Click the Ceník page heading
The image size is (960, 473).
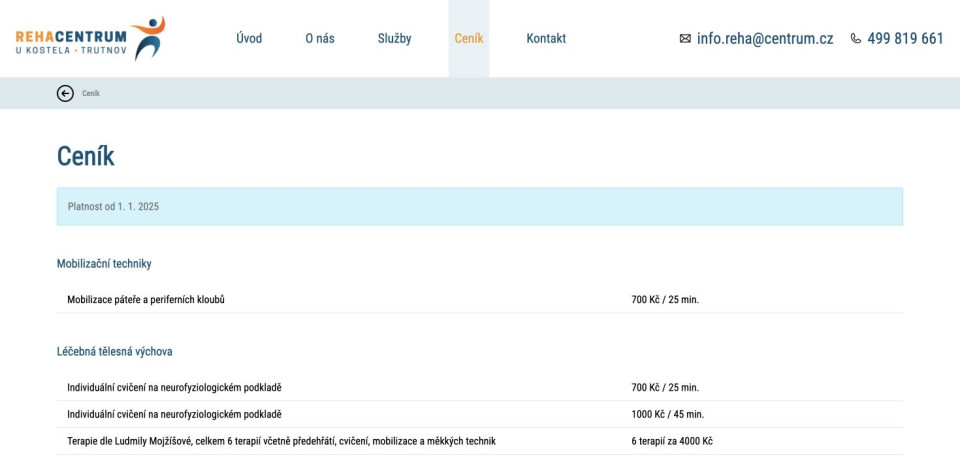[x=86, y=156]
